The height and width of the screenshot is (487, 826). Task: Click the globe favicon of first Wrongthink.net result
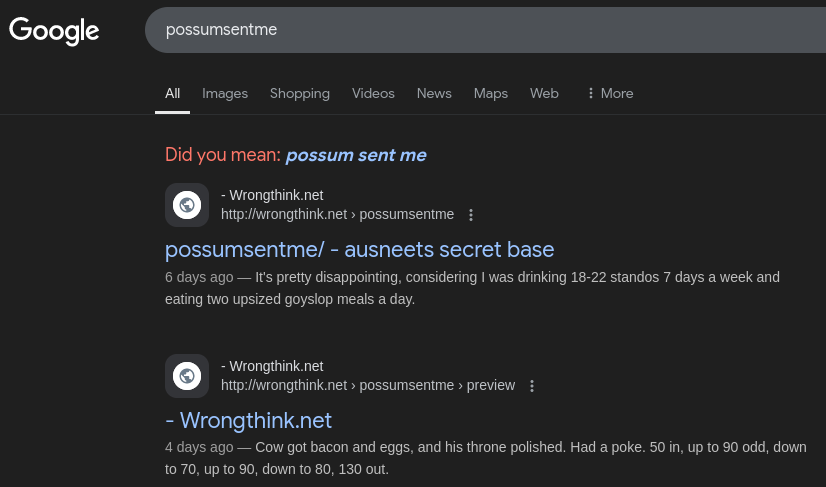pos(187,205)
